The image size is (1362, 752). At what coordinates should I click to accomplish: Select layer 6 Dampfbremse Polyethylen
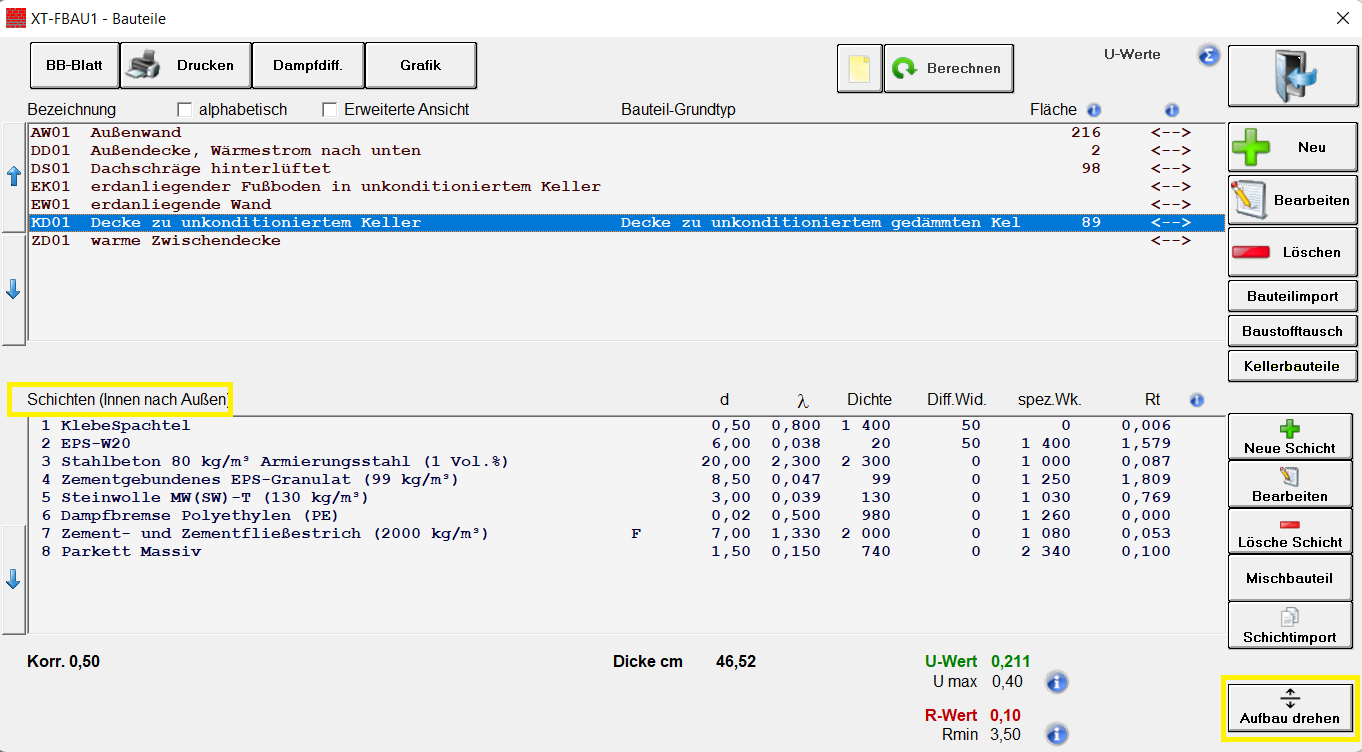(627, 516)
